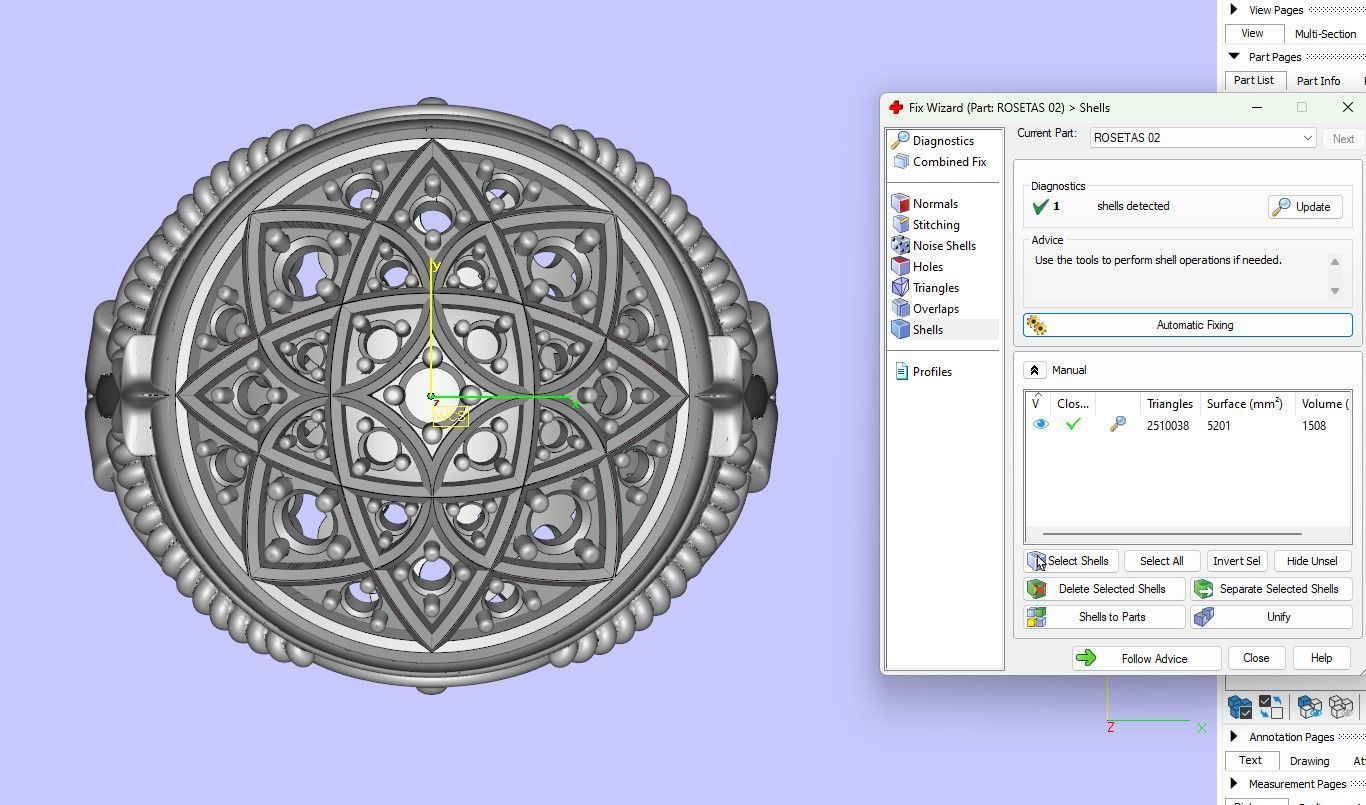Screen dimensions: 1366x805
Task: Click the green closed-shell checkmark in list
Action: pyautogui.click(x=1073, y=425)
